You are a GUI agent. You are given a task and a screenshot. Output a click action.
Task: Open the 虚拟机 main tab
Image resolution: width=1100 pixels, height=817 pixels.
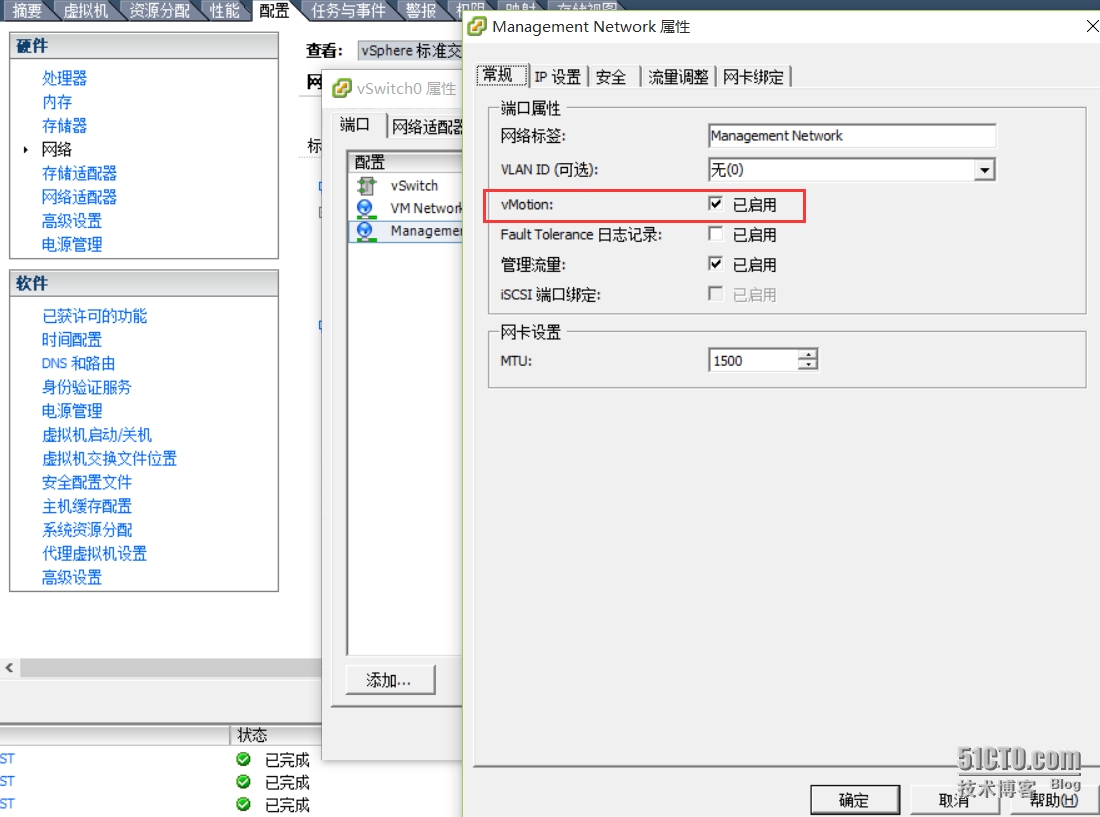(86, 11)
